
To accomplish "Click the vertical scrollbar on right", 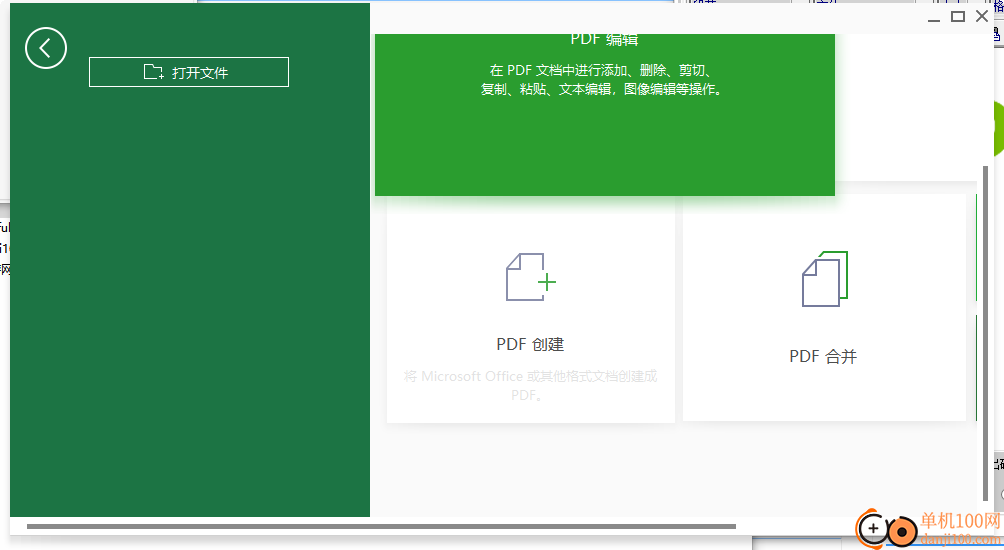I will coord(985,333).
